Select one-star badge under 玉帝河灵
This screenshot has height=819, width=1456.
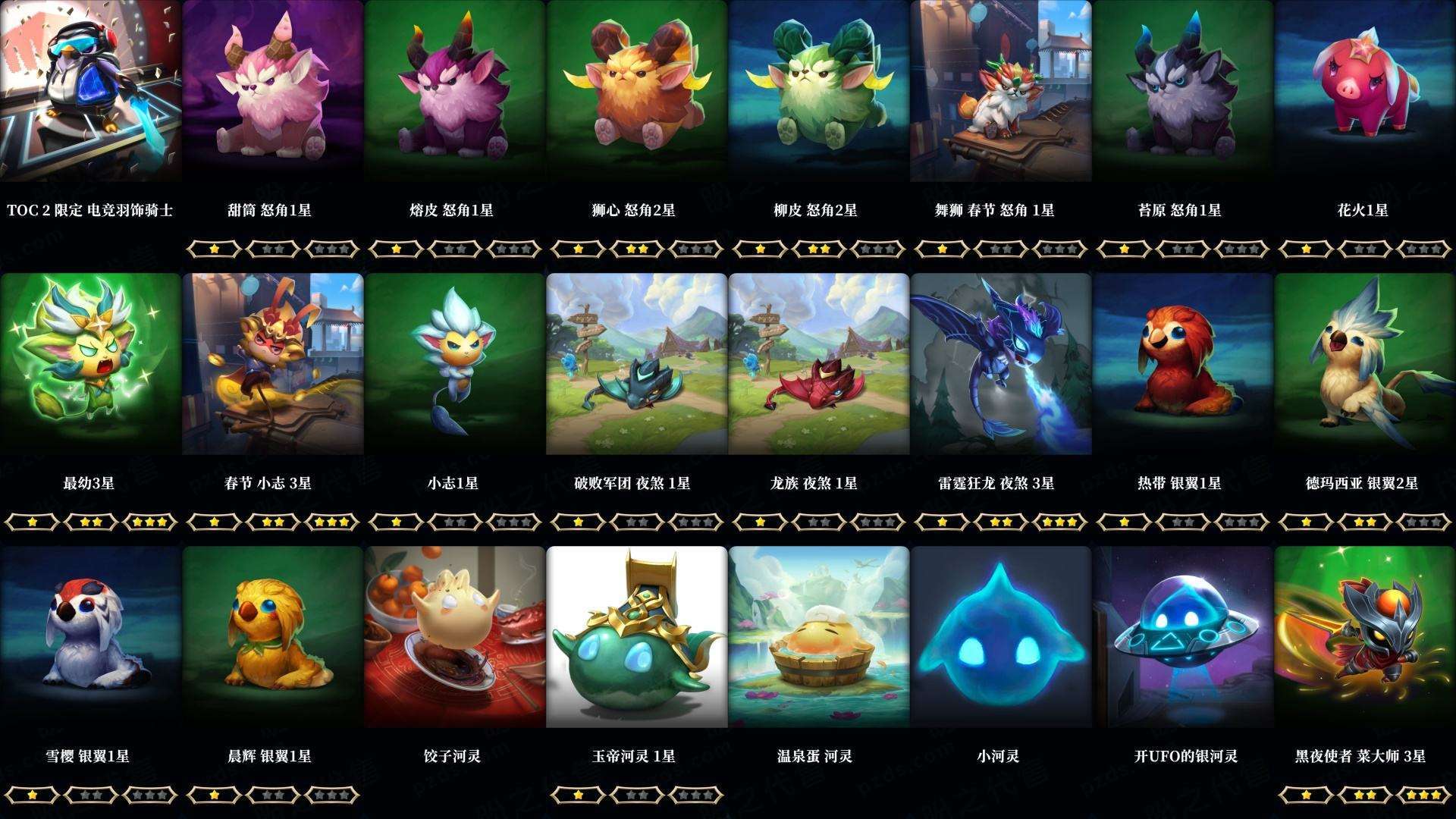pyautogui.click(x=578, y=795)
